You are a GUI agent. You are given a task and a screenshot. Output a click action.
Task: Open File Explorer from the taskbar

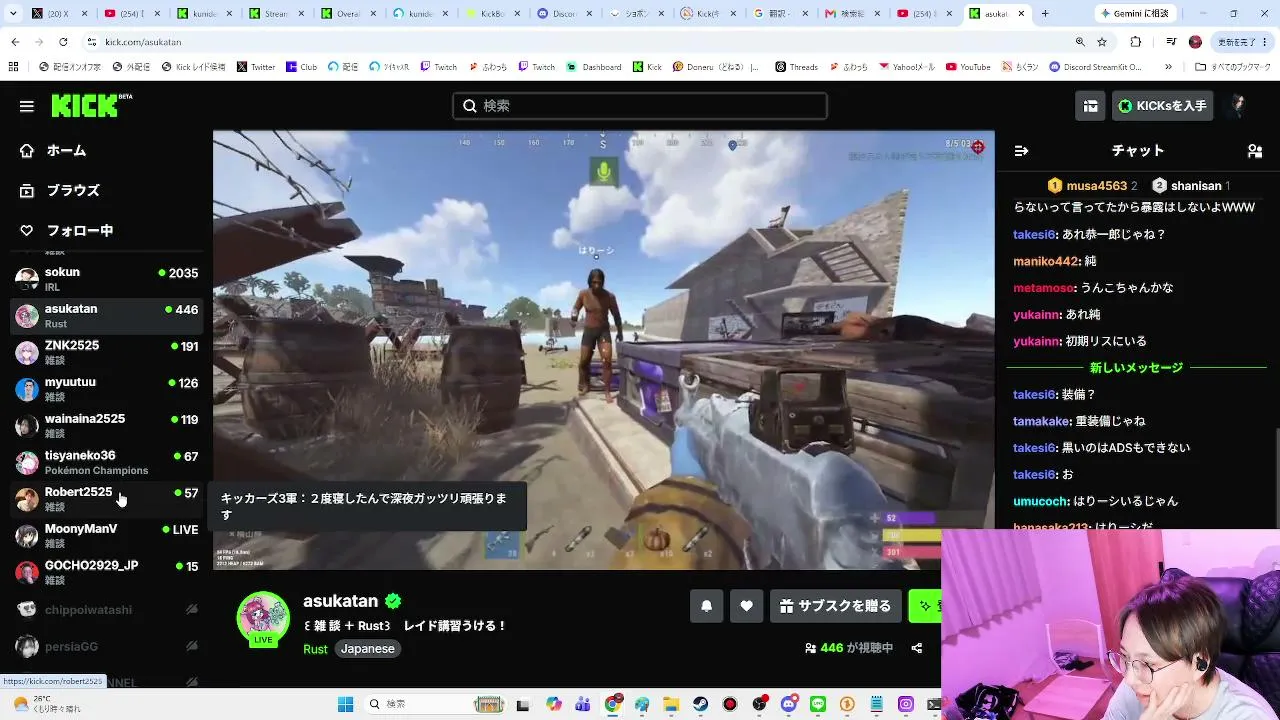pyautogui.click(x=671, y=704)
